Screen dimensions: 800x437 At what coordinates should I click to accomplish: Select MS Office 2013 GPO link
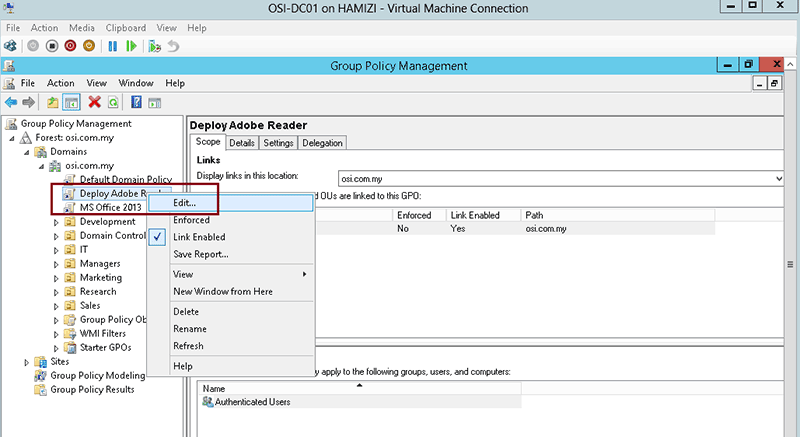click(x=111, y=208)
